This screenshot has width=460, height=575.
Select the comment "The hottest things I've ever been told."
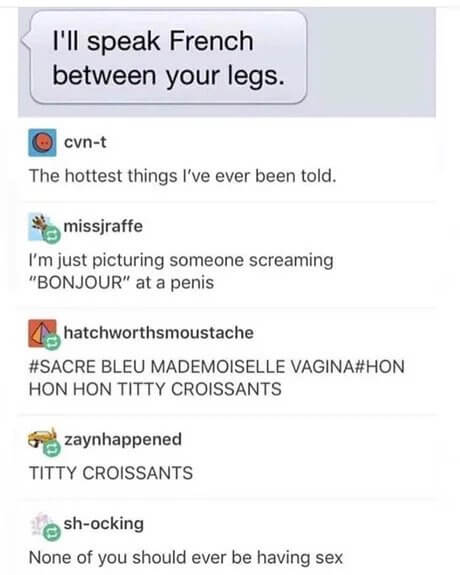pos(182,176)
